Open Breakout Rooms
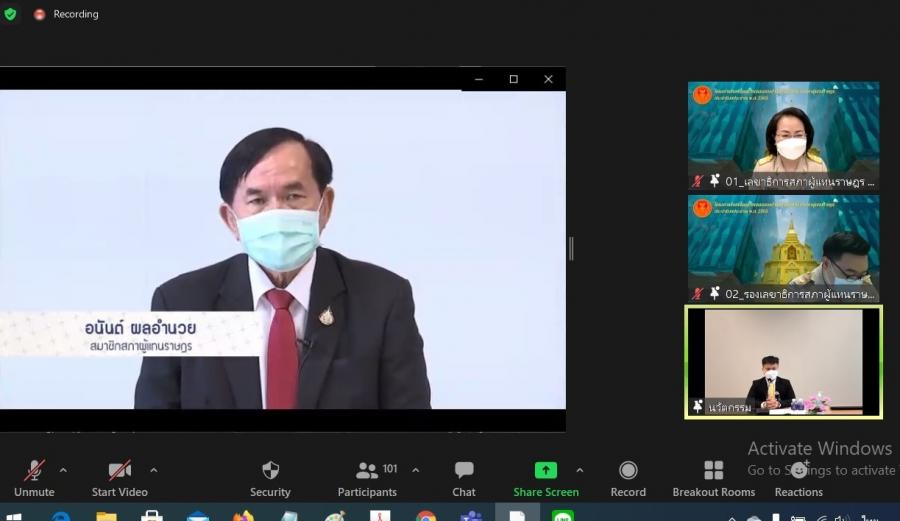The image size is (900, 521). pos(713,477)
